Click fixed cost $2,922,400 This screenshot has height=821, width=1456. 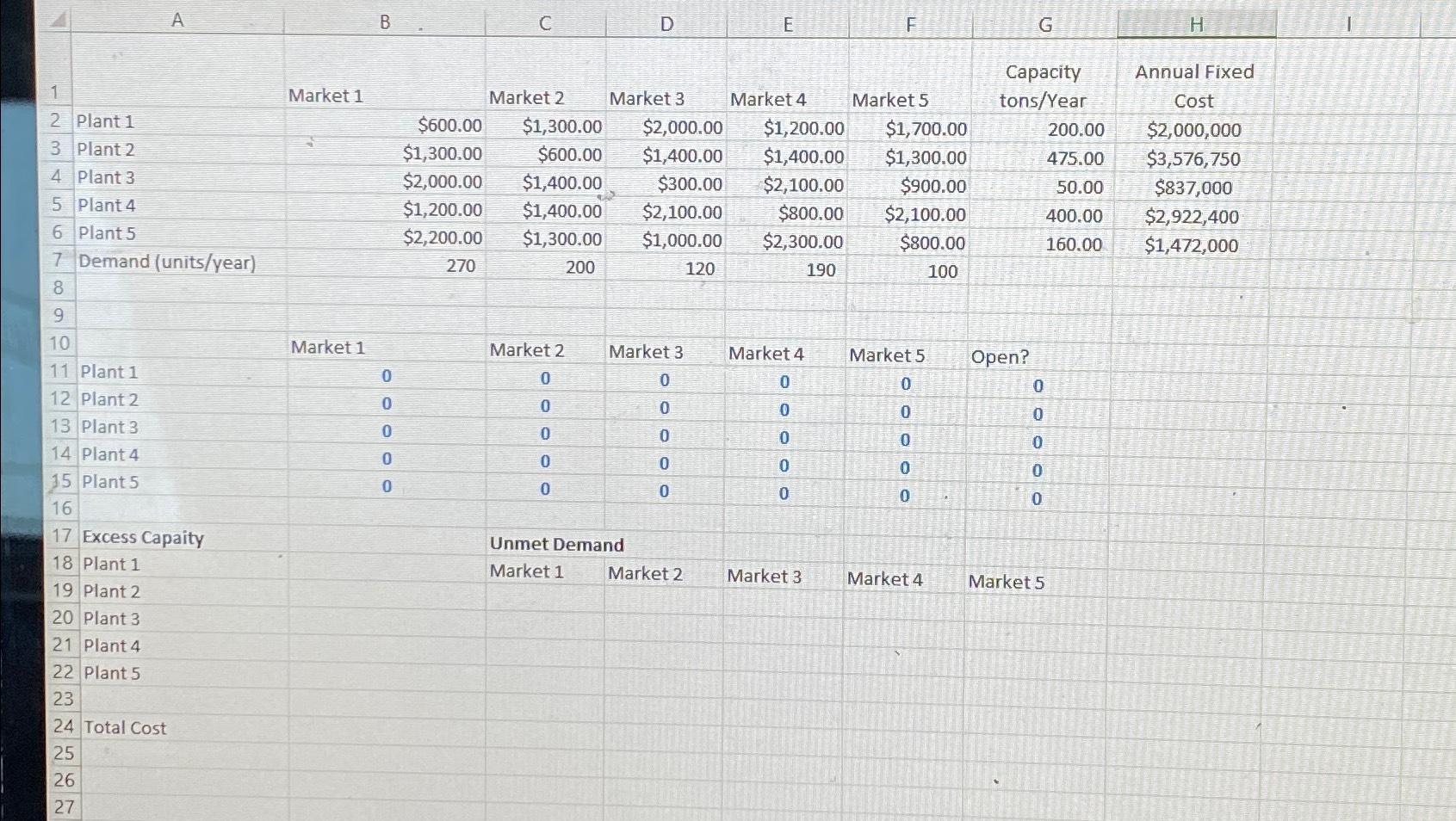point(1192,218)
